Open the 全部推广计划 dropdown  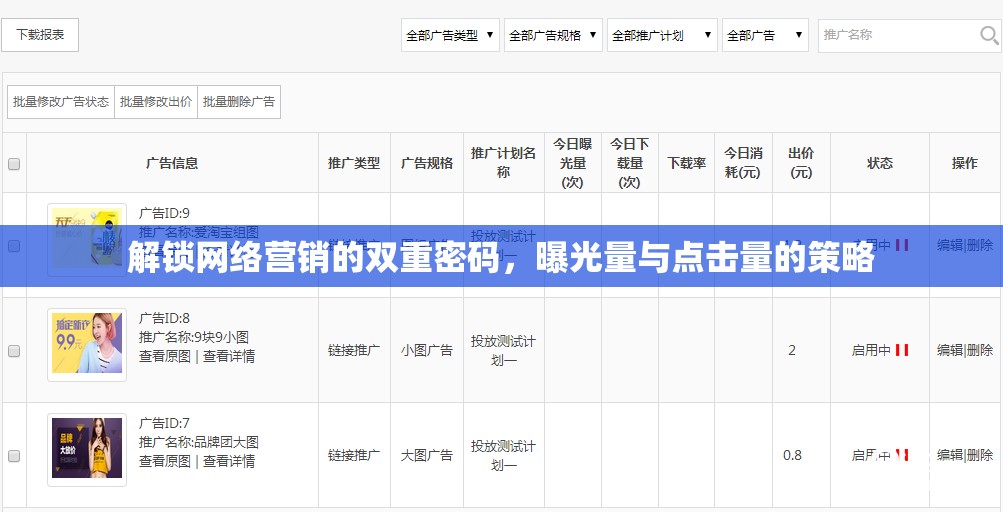(x=662, y=35)
